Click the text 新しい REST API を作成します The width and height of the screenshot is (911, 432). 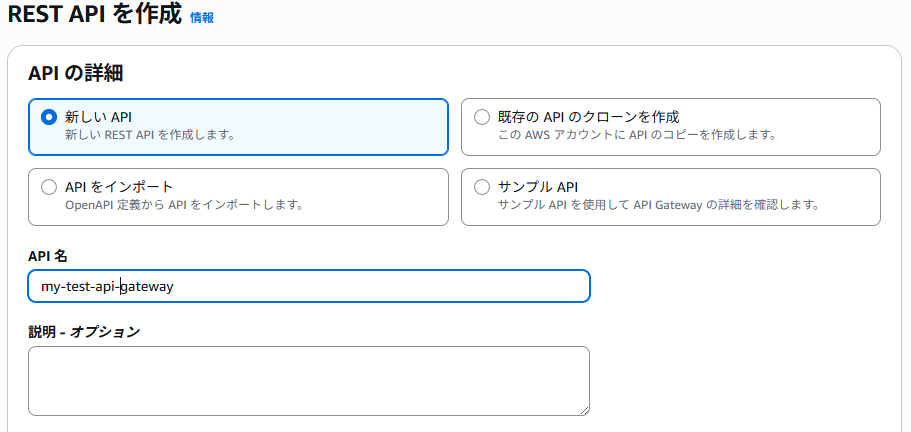coord(150,134)
